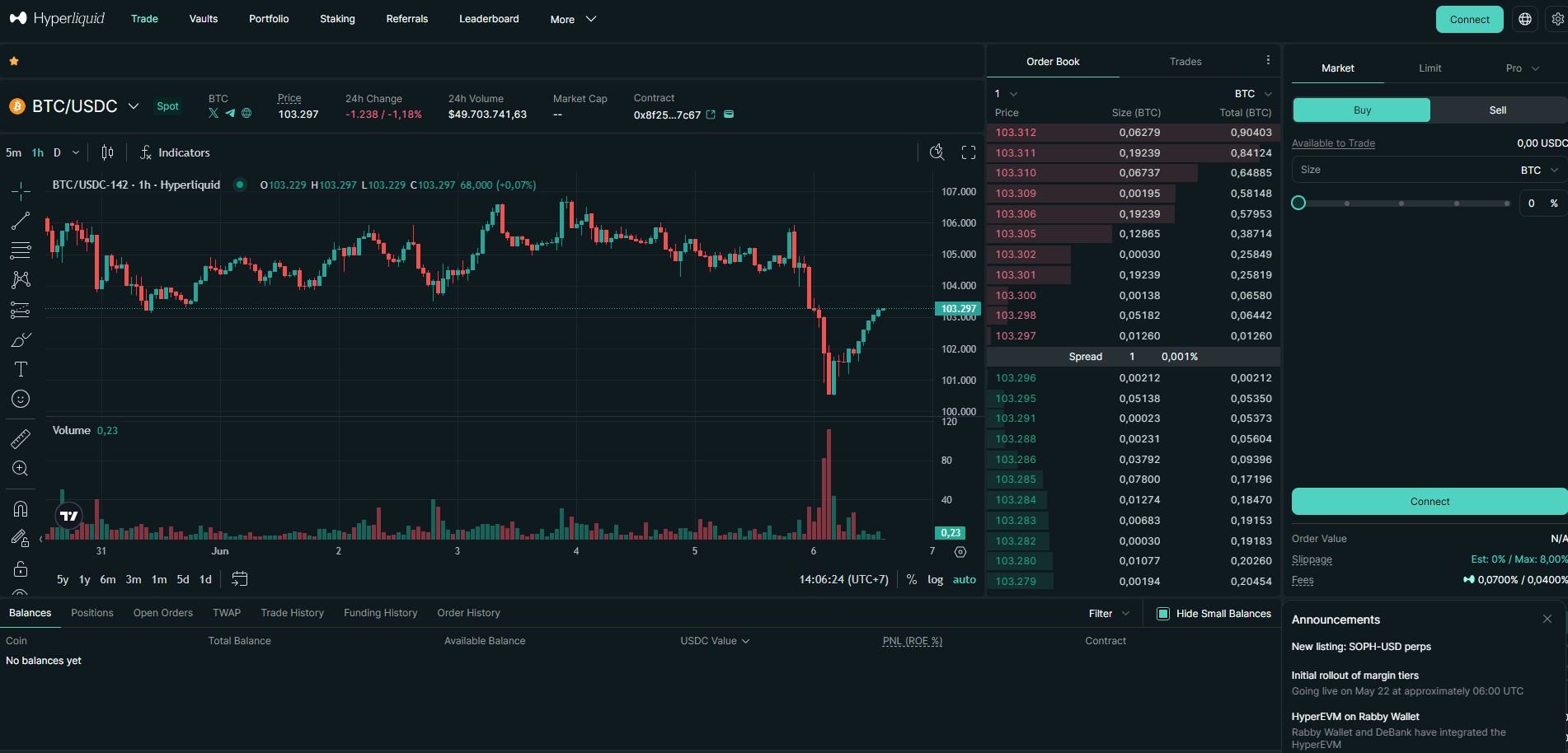Click the order size slider handle

(x=1298, y=203)
